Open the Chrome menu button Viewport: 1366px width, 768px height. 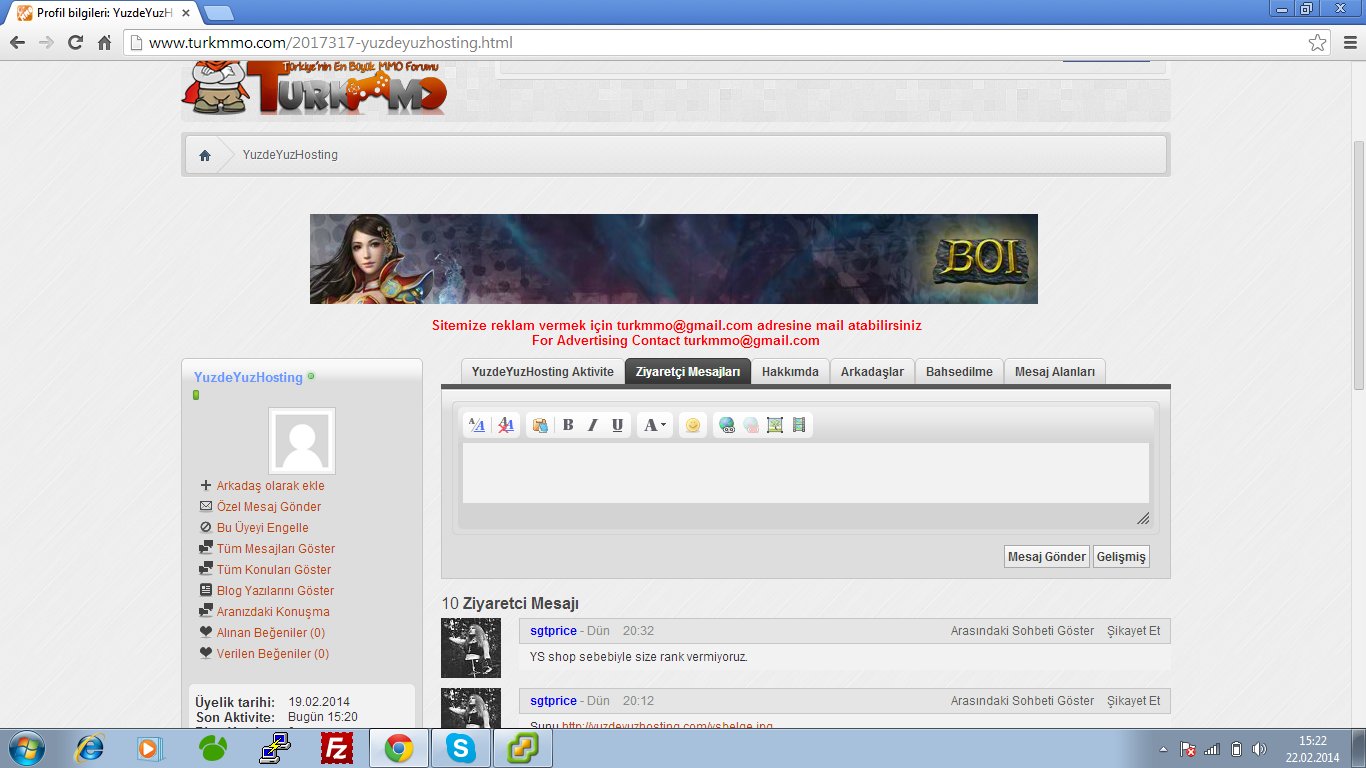click(x=1348, y=43)
